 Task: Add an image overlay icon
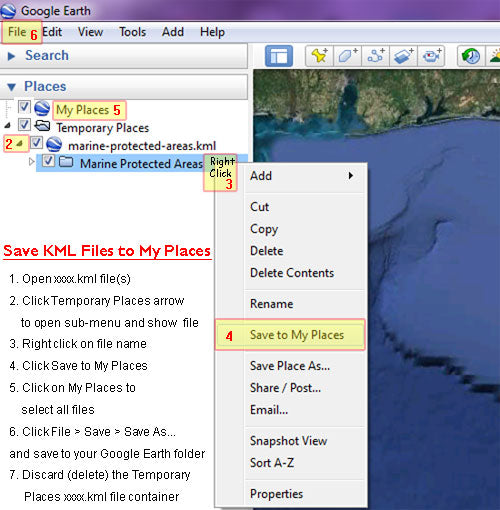click(x=403, y=56)
